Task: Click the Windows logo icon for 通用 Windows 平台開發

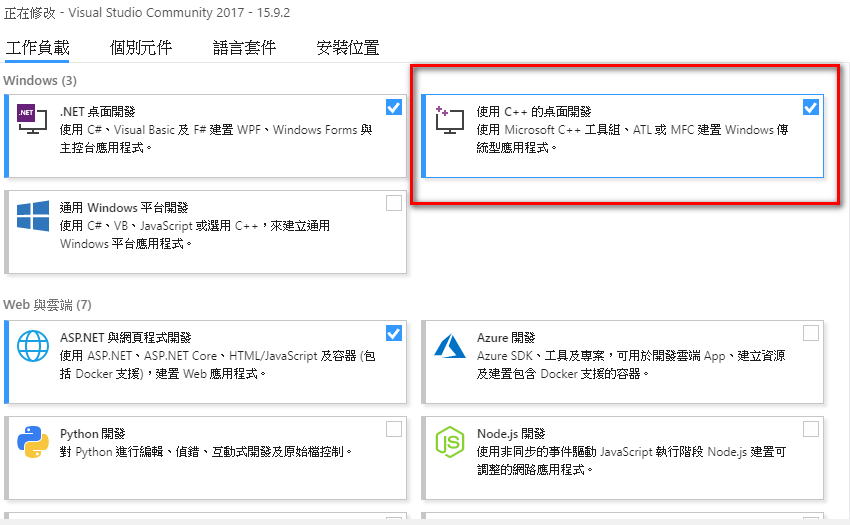Action: (33, 216)
